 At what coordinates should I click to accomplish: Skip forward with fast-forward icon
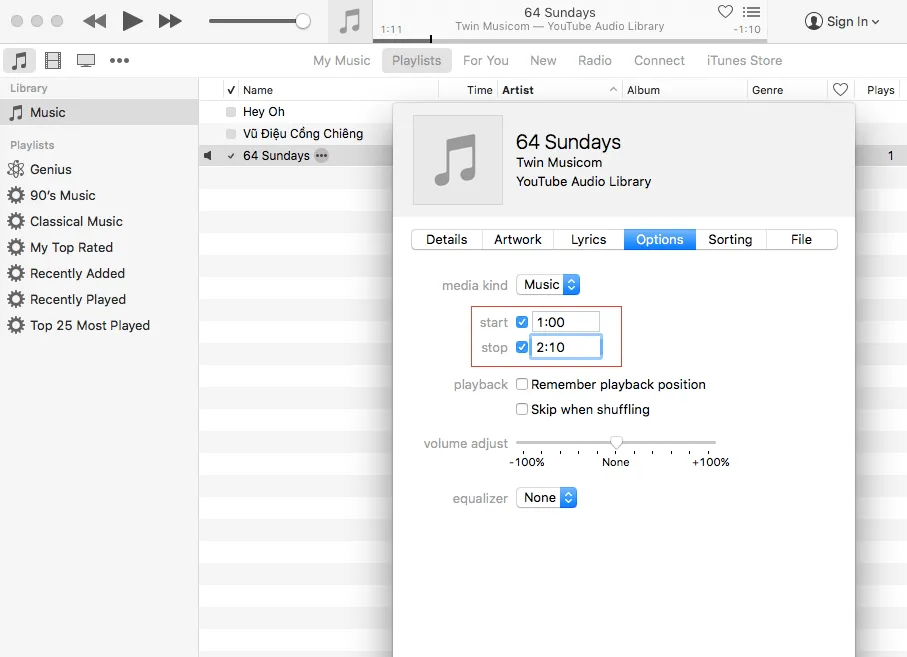click(171, 21)
